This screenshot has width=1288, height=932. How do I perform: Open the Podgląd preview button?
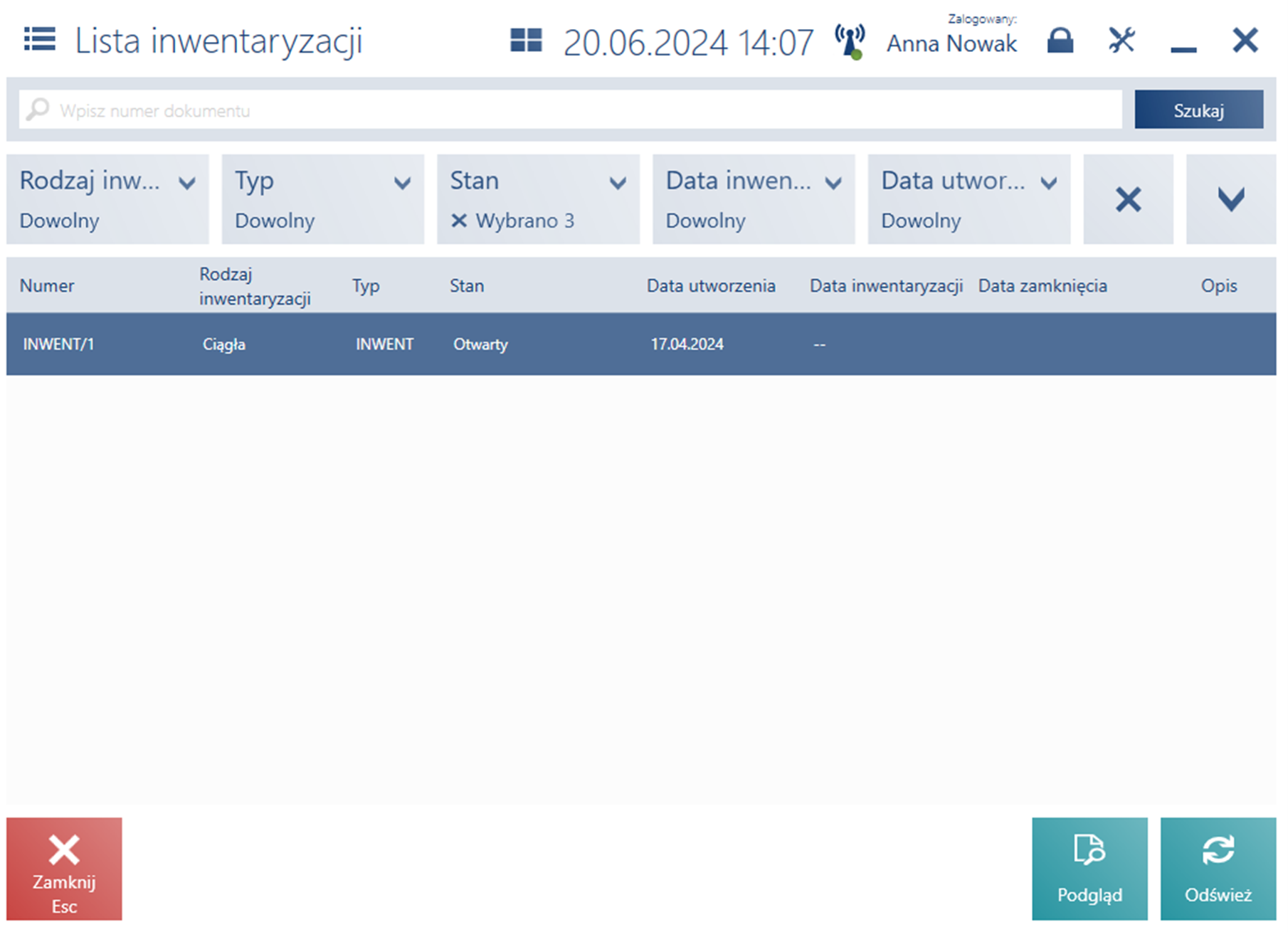coord(1089,869)
